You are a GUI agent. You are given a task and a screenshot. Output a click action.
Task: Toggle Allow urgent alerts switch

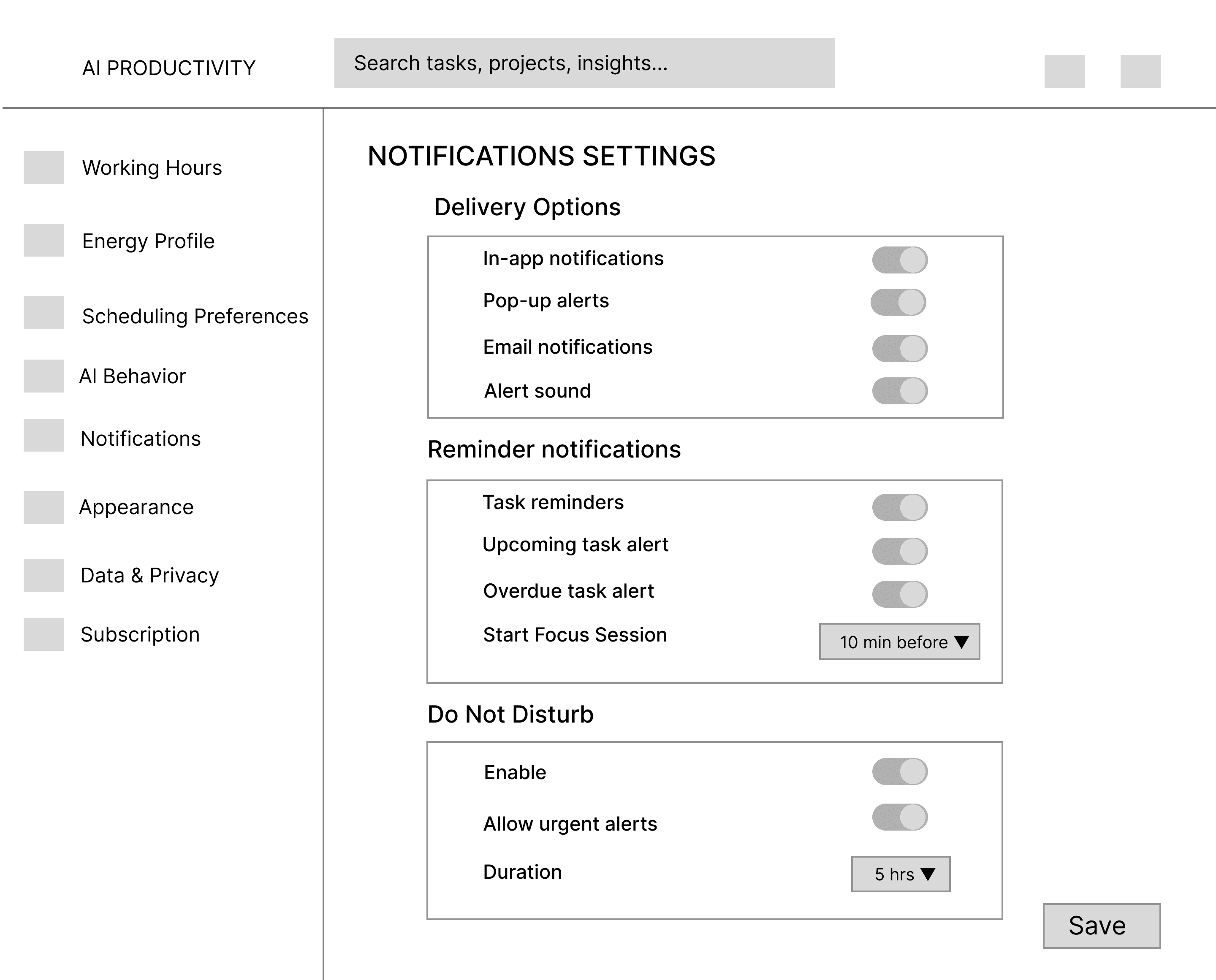tap(900, 818)
